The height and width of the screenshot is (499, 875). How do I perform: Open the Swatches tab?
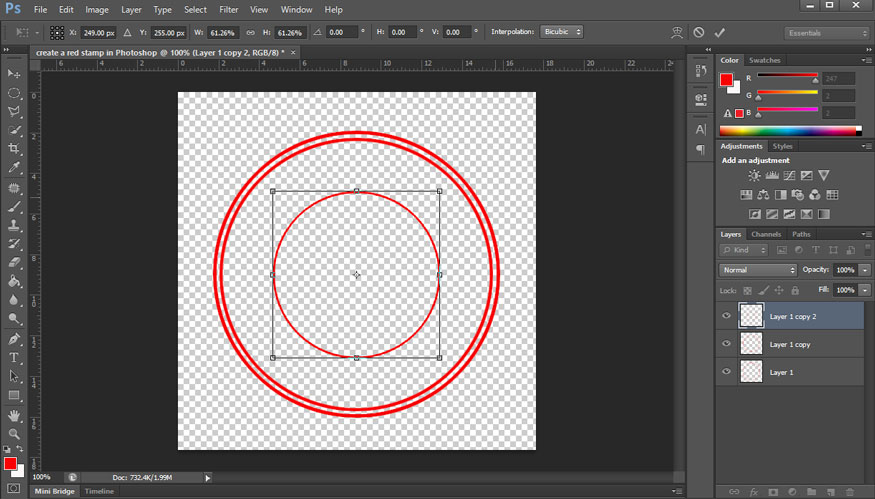[x=765, y=60]
